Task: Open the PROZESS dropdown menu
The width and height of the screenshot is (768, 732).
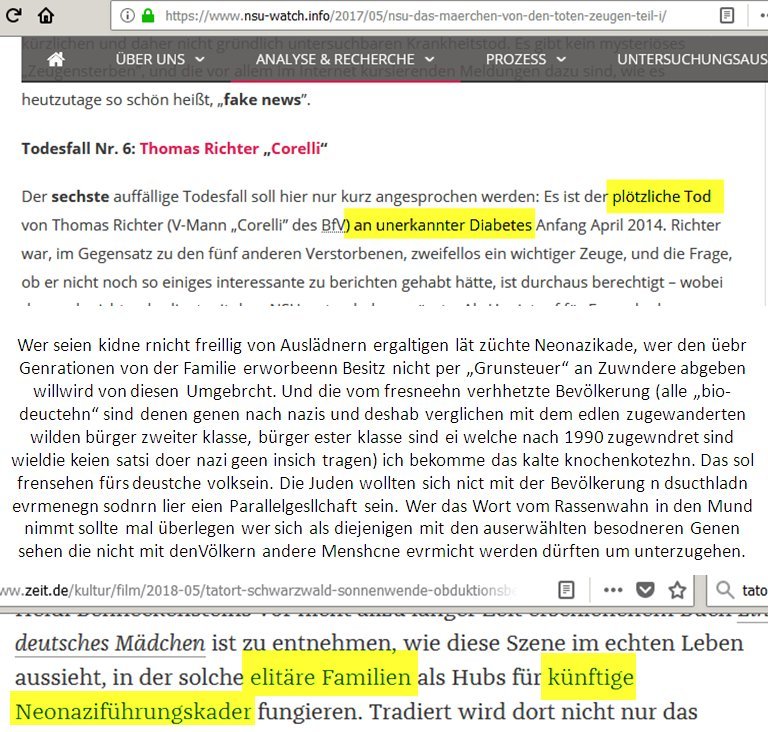Action: [523, 60]
